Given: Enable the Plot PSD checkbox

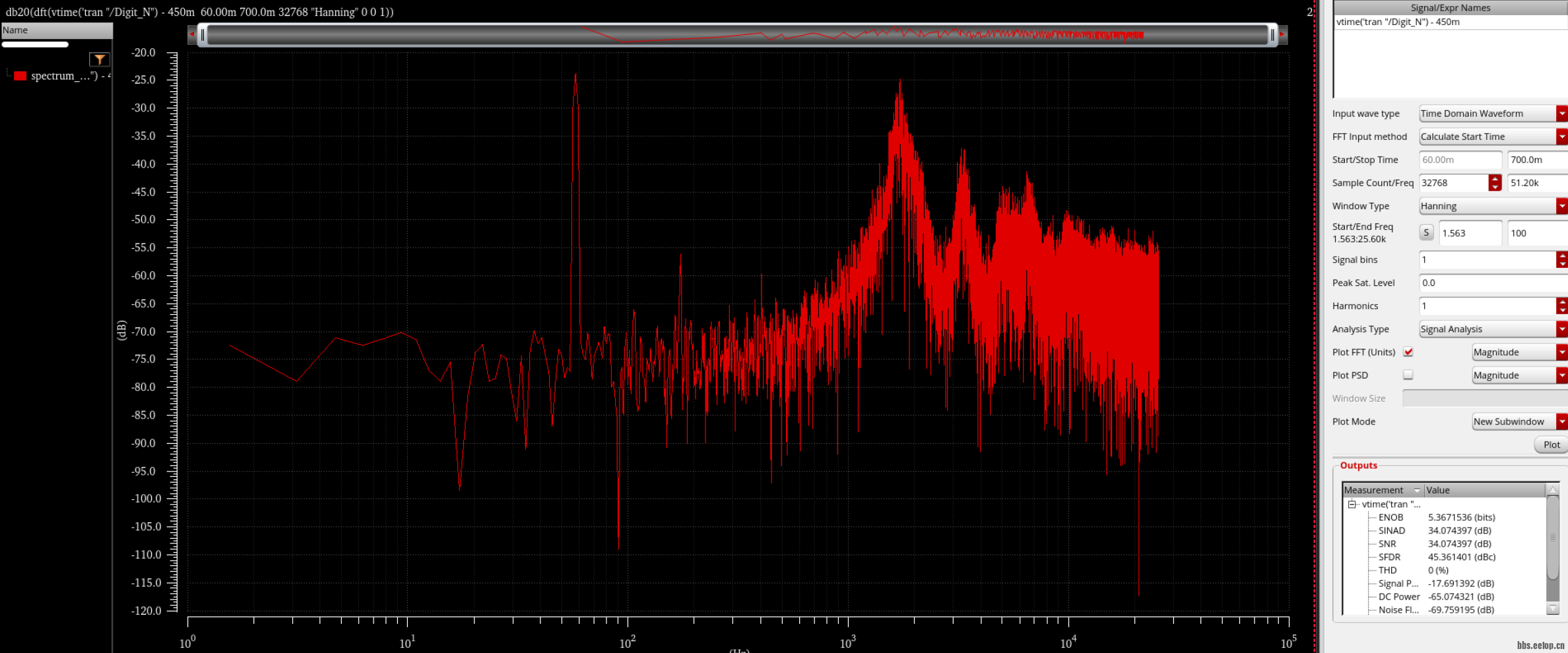Looking at the screenshot, I should click(x=1408, y=375).
